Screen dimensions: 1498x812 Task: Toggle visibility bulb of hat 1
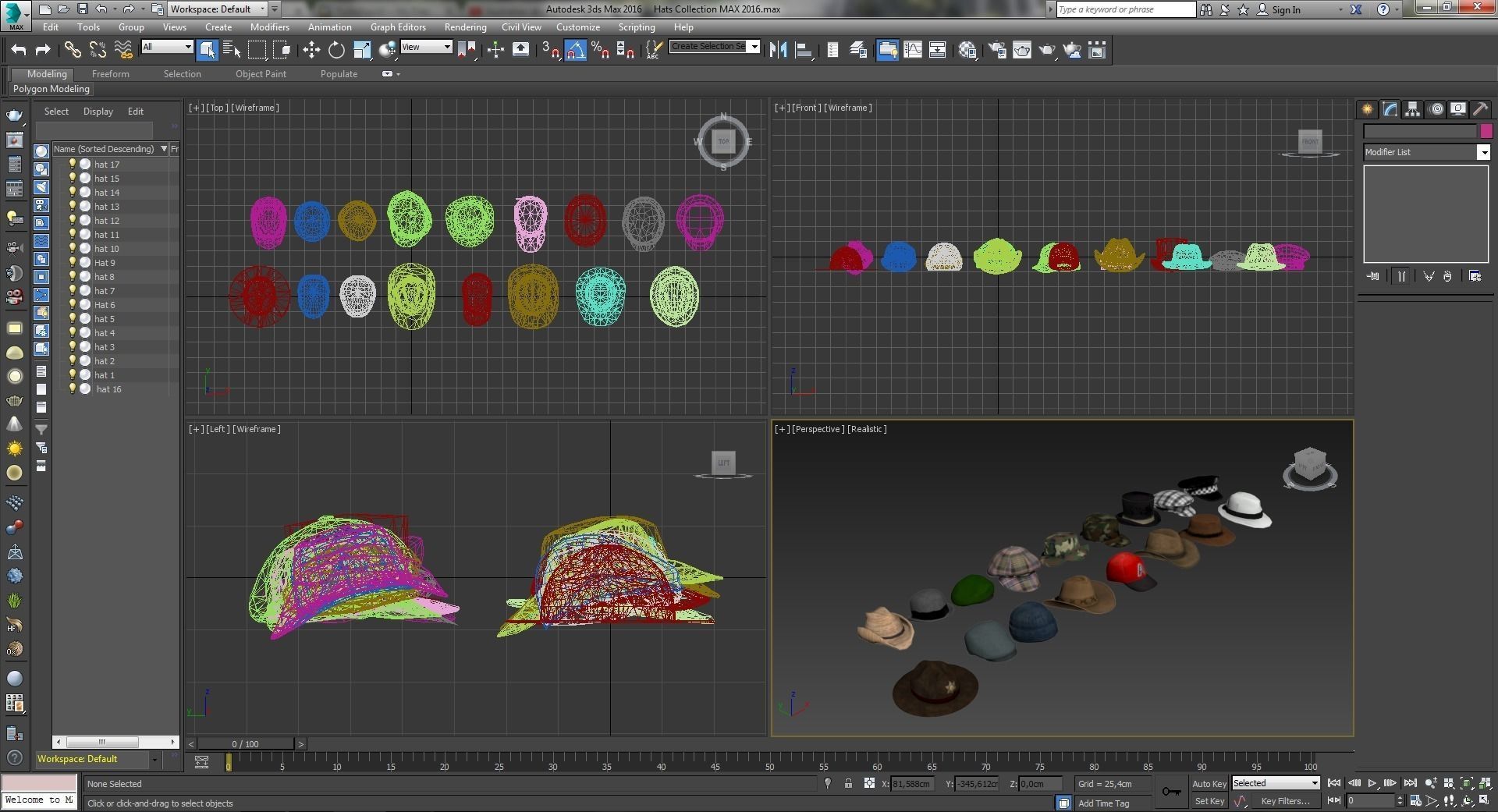73,374
